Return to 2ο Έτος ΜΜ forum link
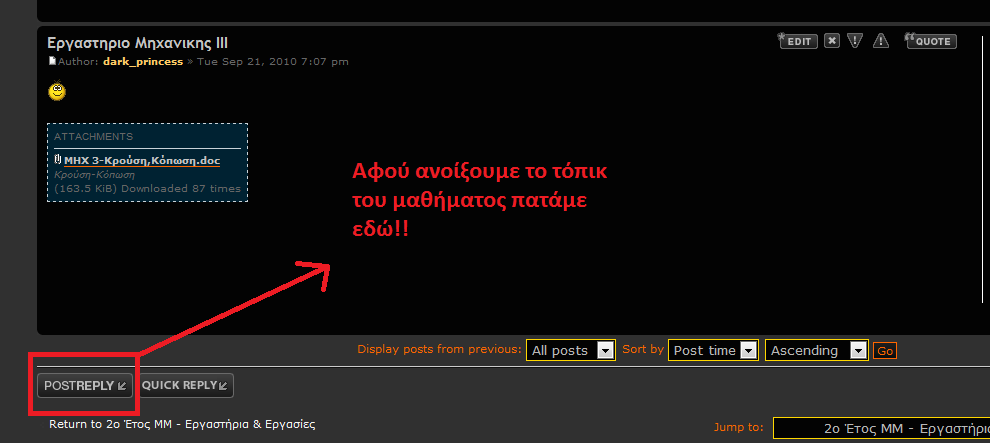The height and width of the screenshot is (443, 990). coord(182,424)
